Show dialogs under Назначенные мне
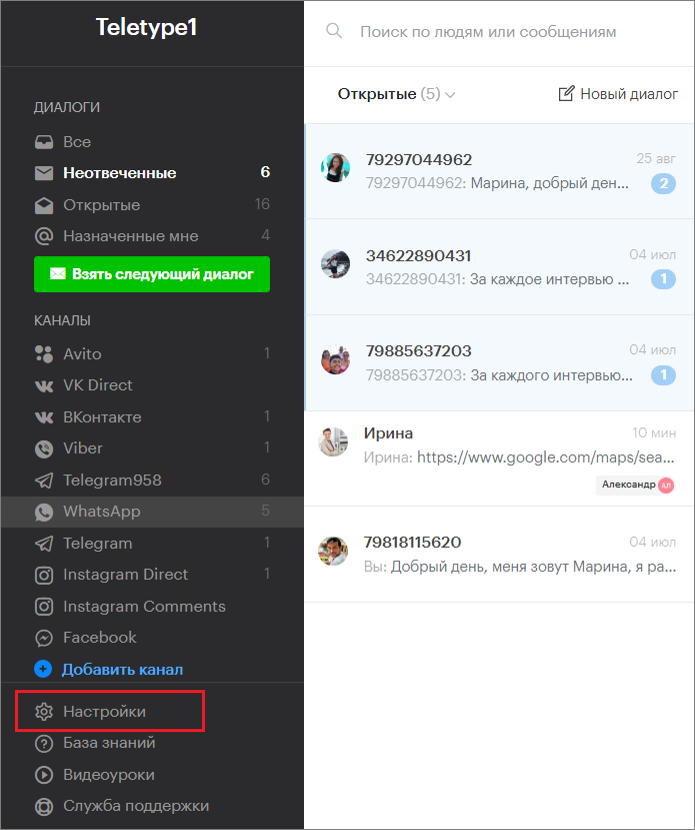 point(130,236)
